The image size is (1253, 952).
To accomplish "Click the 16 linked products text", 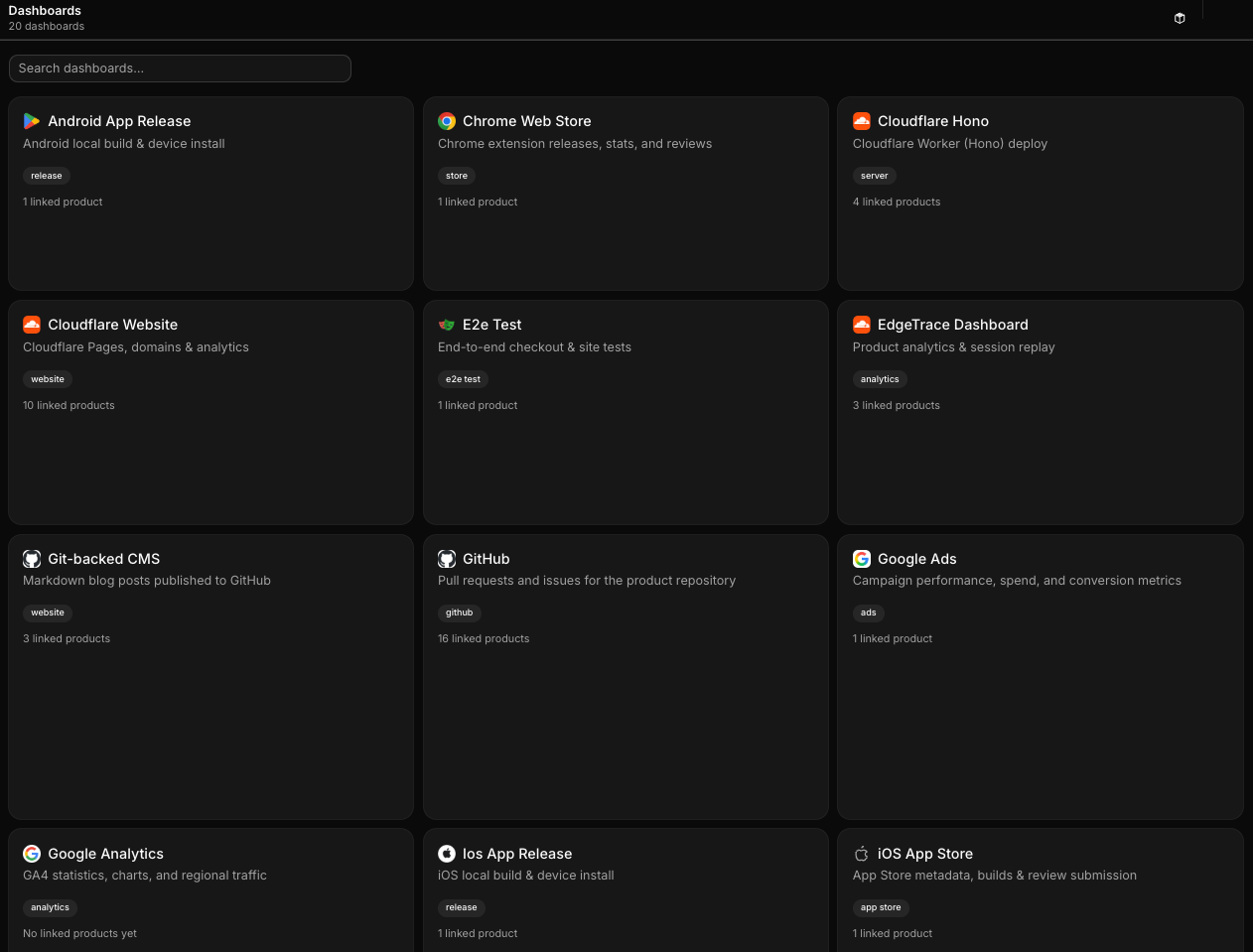I will coord(484,638).
